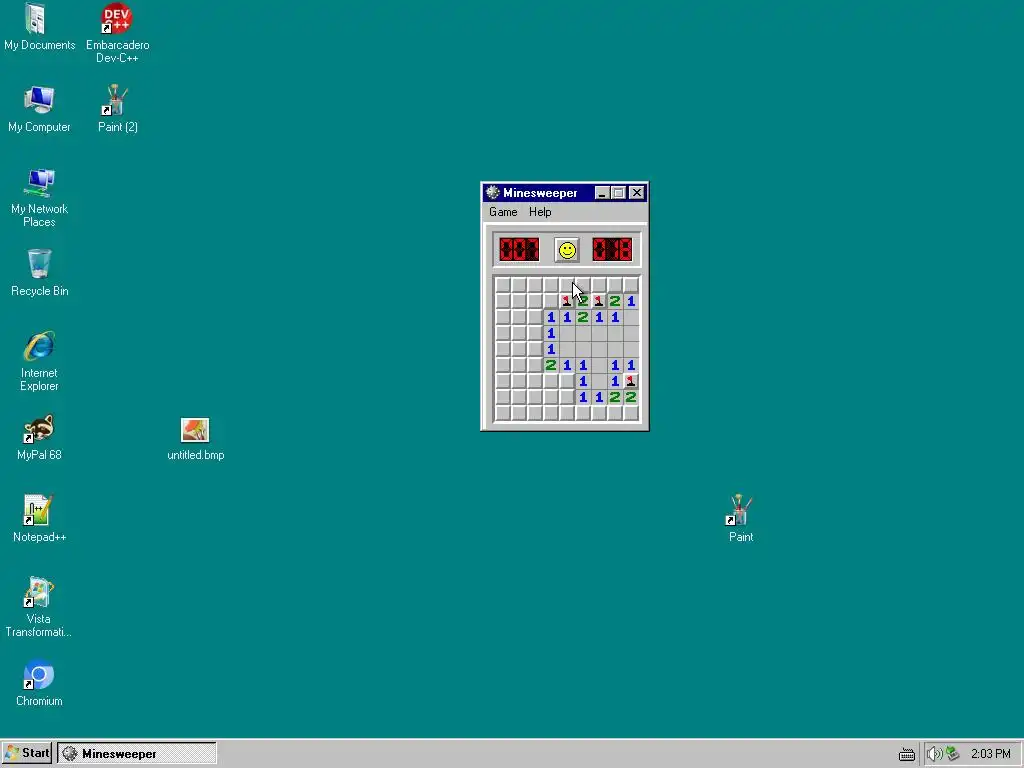The width and height of the screenshot is (1024, 768).
Task: Minimize the Minesweeper window
Action: pos(602,193)
